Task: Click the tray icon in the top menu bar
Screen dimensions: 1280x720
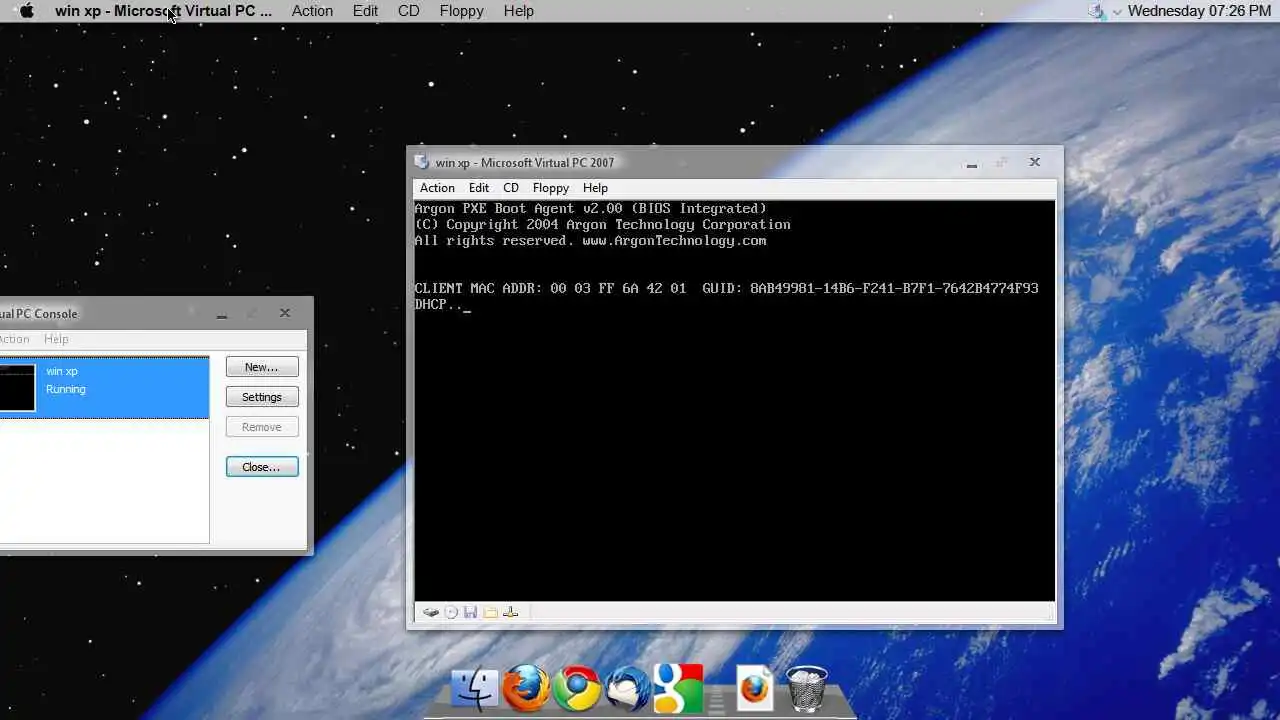Action: pos(1097,11)
